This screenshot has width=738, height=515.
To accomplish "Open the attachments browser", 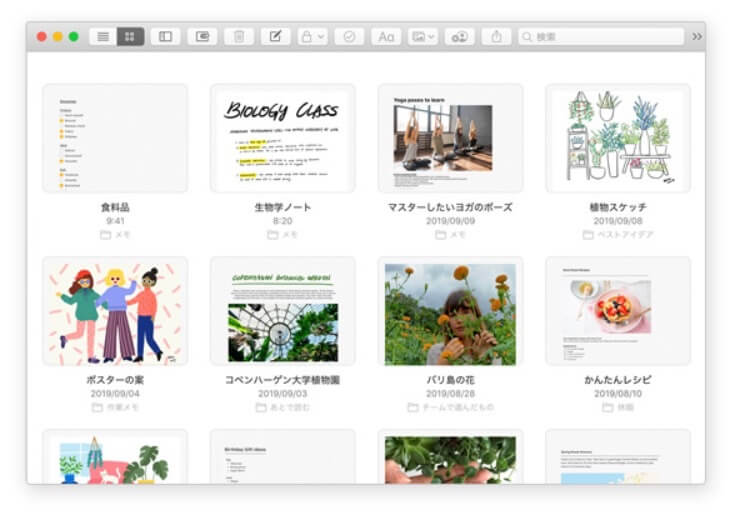I will (x=202, y=36).
